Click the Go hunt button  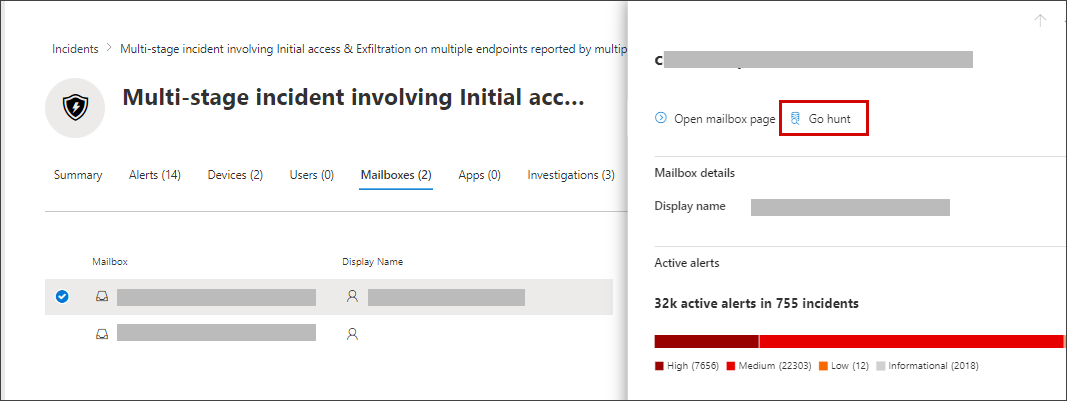(829, 119)
